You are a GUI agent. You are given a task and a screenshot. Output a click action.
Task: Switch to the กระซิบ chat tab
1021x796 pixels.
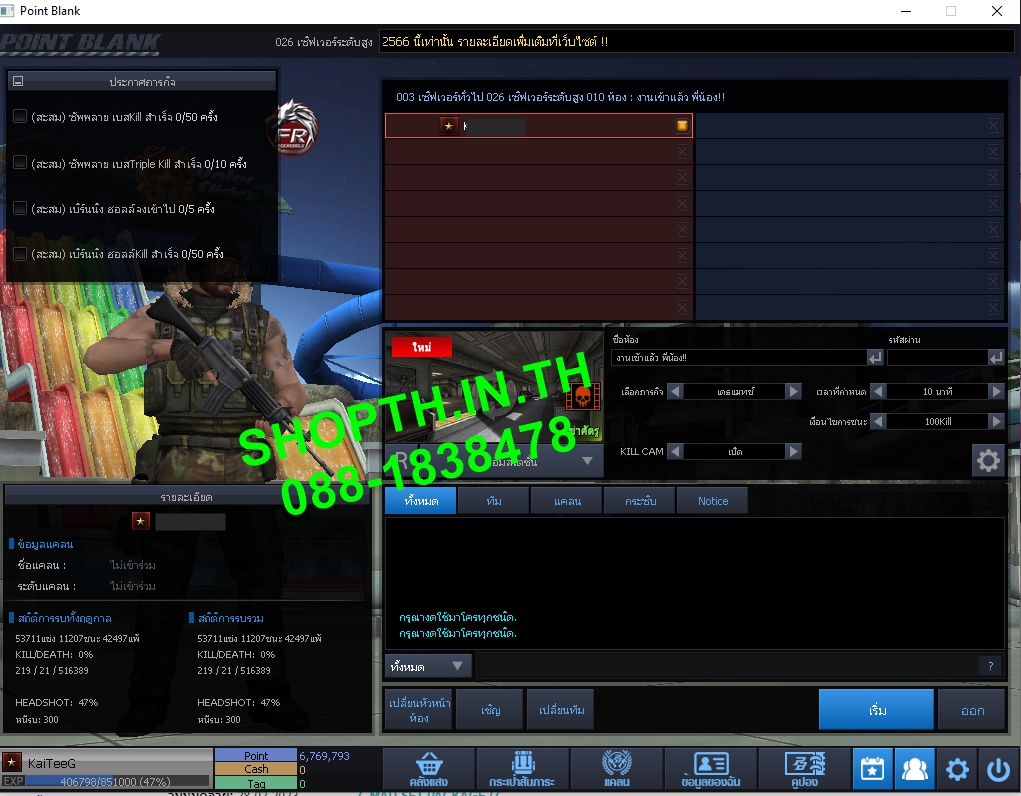coord(639,501)
